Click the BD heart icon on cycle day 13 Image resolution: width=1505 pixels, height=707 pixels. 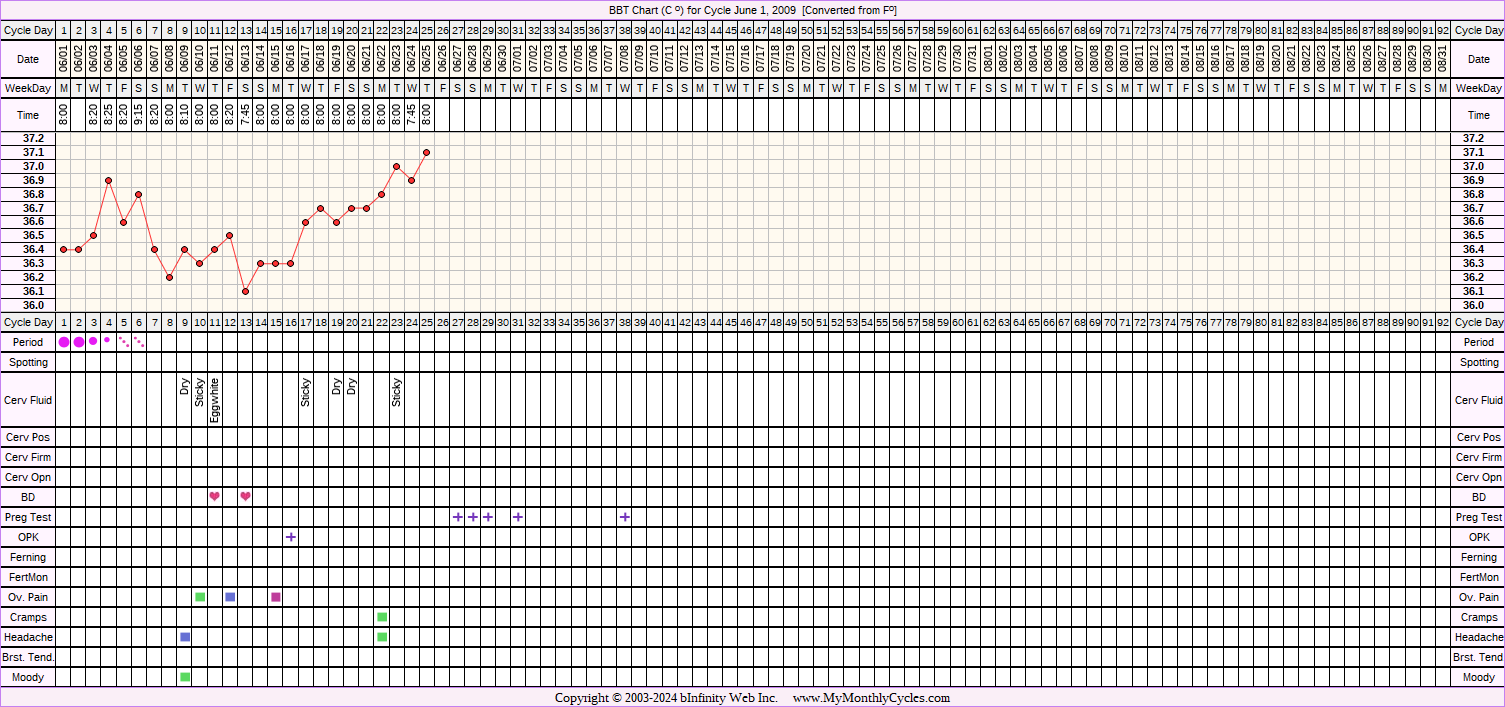245,497
